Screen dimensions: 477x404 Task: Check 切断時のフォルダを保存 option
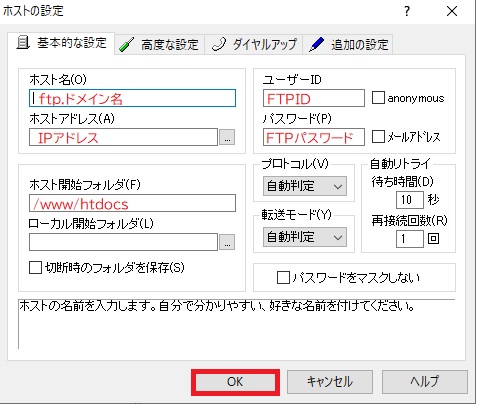(35, 268)
